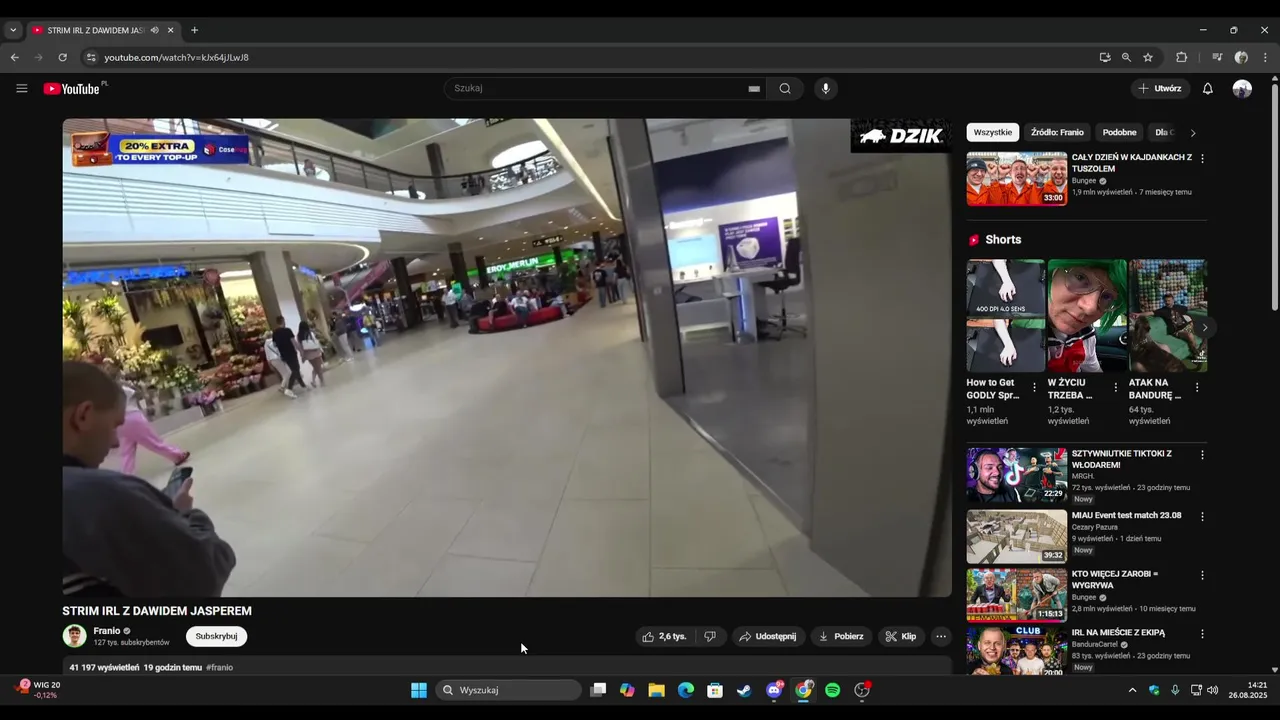Click the Pobierz download button

[x=841, y=636]
